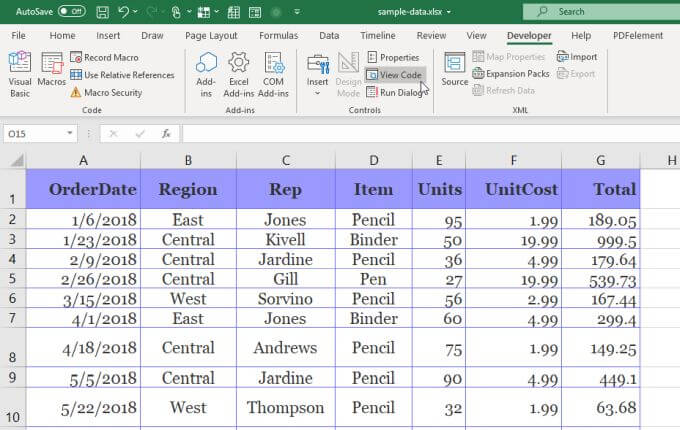Switch to the Home tab

point(62,36)
